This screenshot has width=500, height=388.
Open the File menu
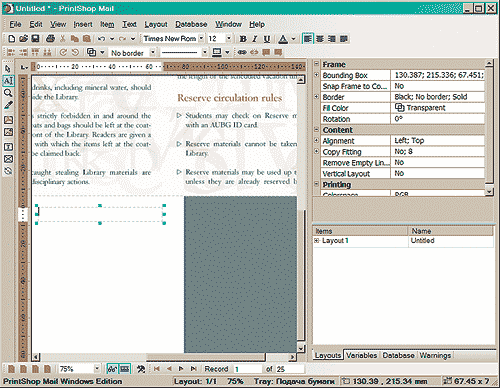click(x=15, y=24)
